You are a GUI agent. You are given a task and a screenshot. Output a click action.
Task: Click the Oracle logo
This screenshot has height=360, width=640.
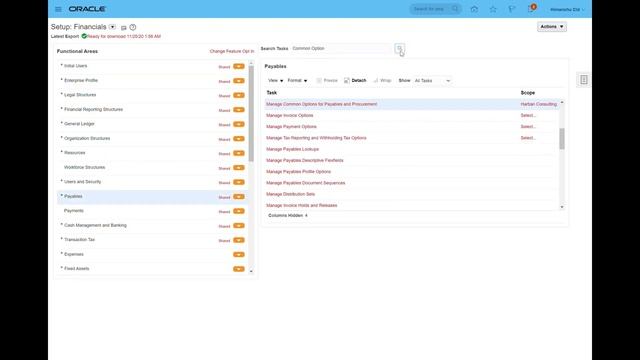(x=87, y=9)
